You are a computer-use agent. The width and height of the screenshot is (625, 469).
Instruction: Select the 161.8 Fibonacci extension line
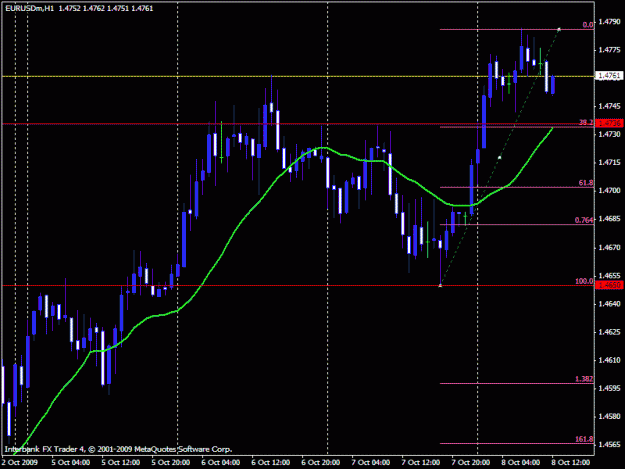coord(517,443)
